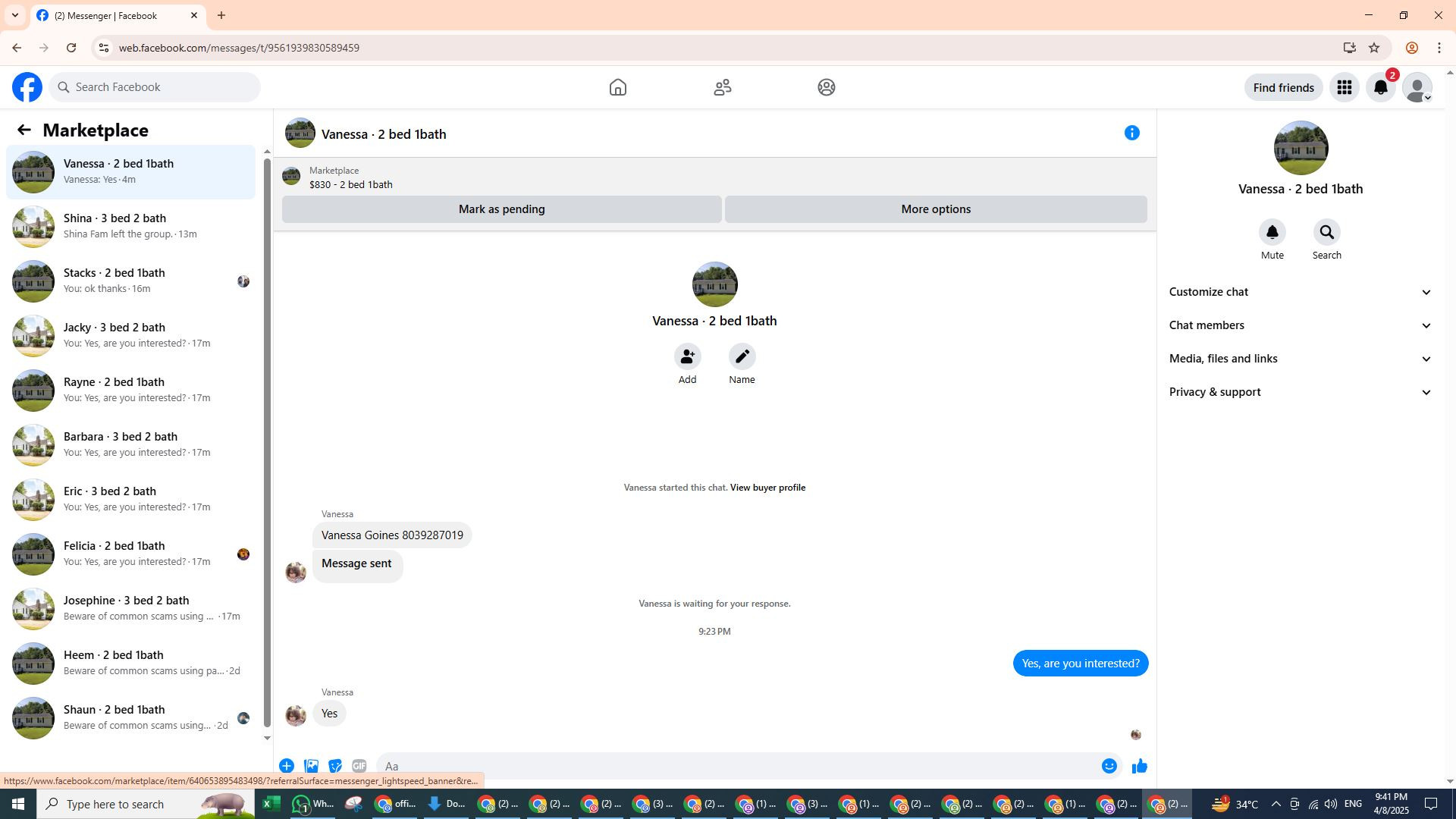Open View buyer profile link

[x=767, y=488]
